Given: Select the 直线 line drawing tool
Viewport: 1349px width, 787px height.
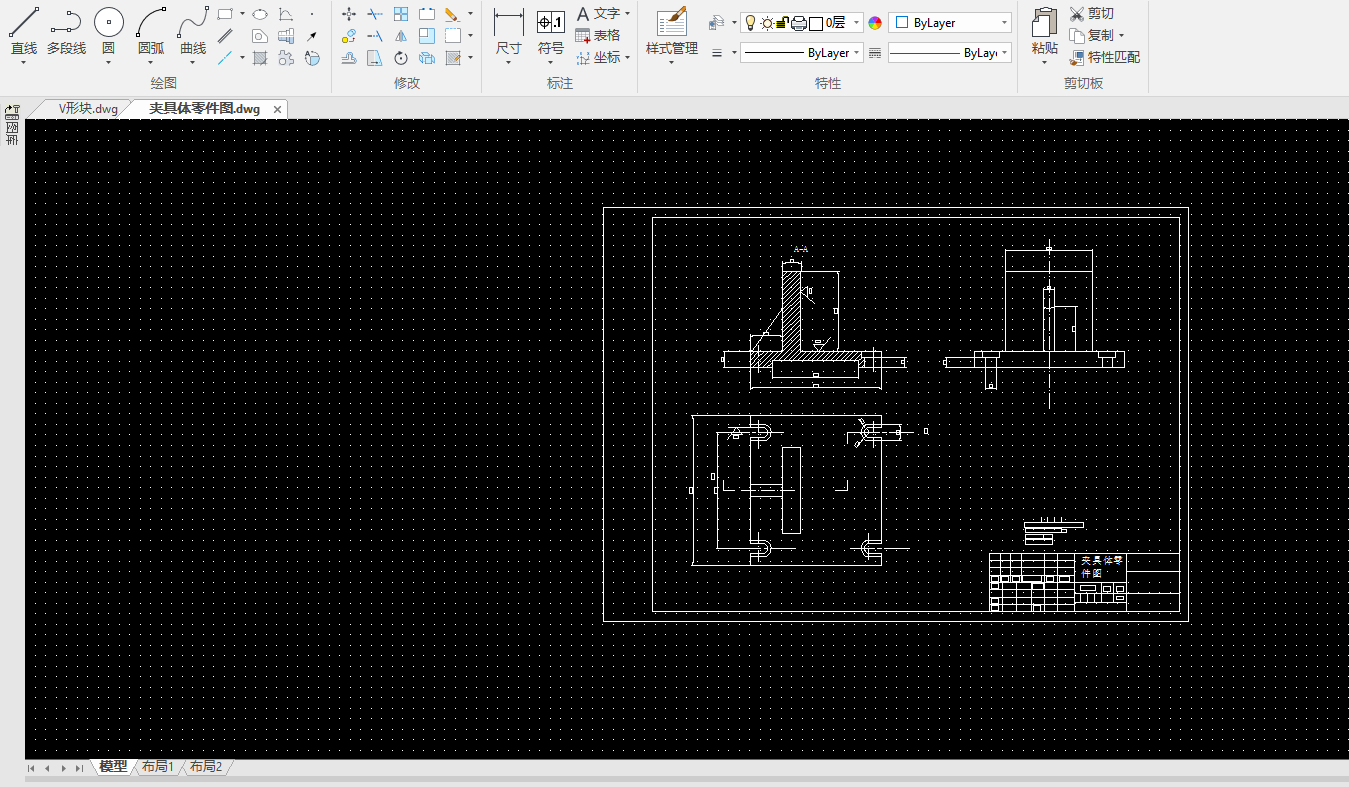Looking at the screenshot, I should [23, 32].
